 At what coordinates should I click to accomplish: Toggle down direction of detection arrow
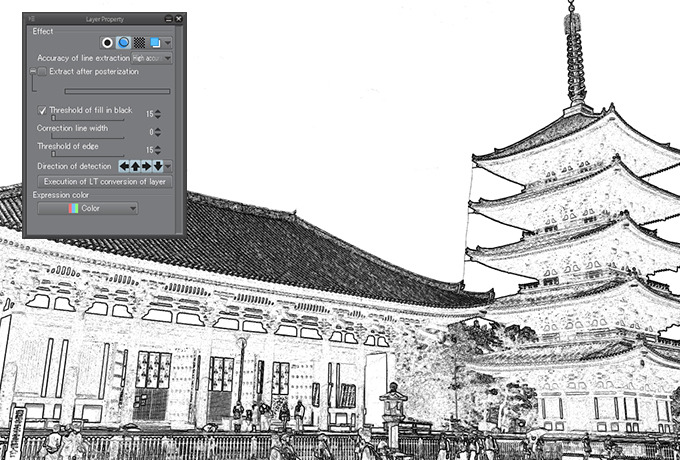click(x=158, y=166)
